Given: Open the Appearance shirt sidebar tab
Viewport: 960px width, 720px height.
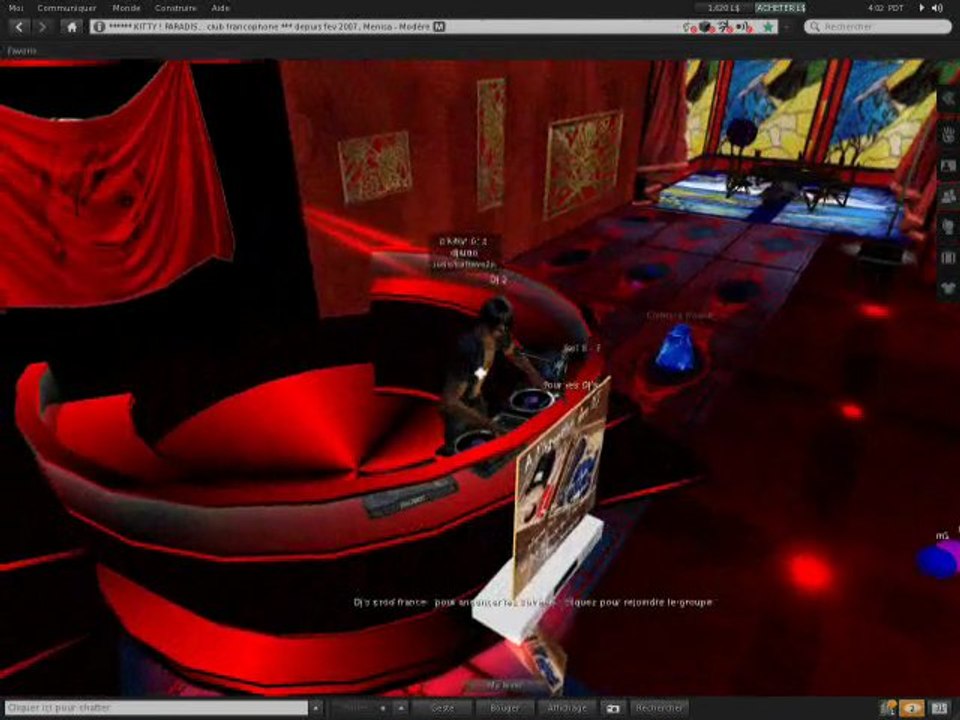Looking at the screenshot, I should pos(948,288).
